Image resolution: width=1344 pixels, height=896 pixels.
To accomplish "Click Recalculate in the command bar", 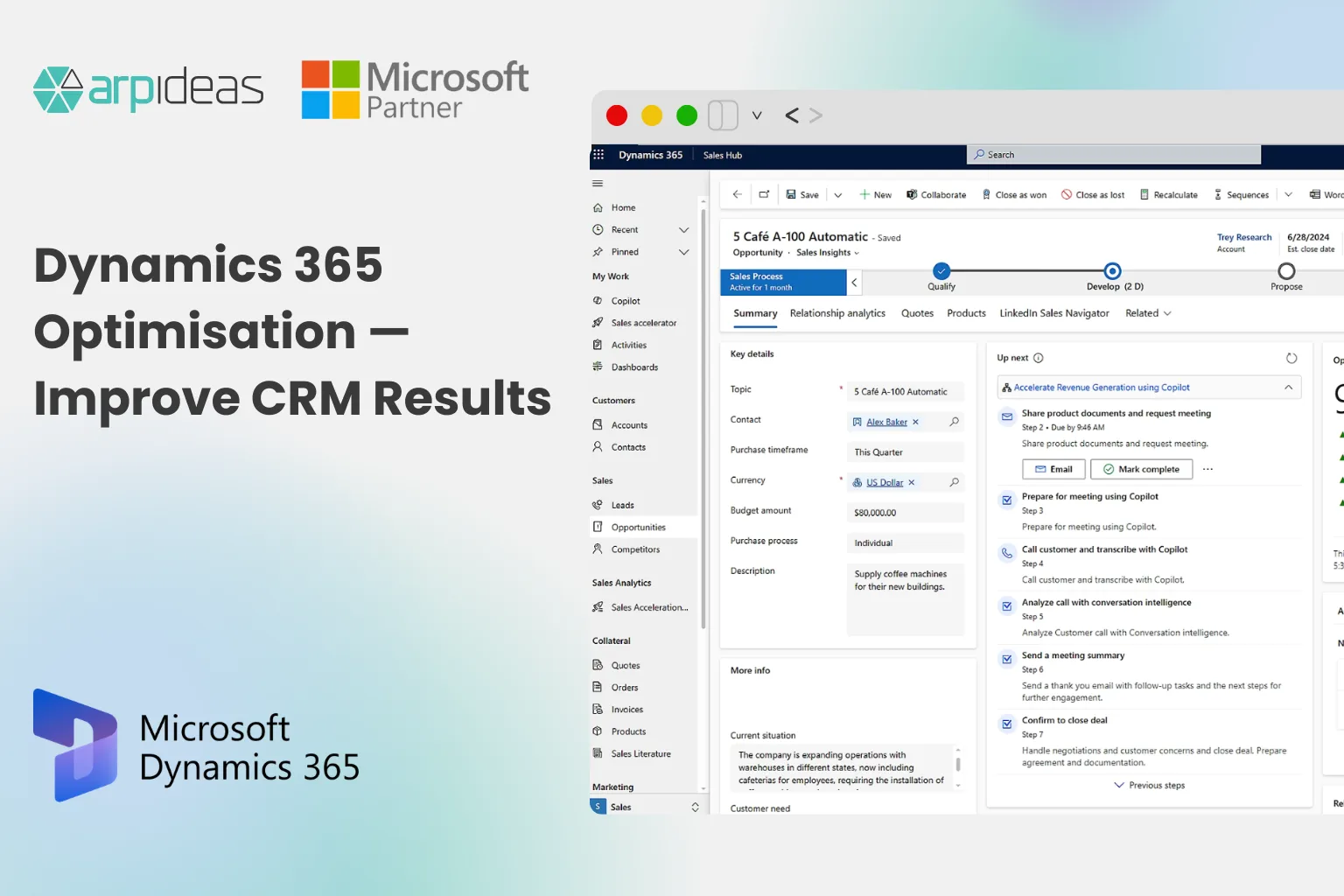I will [1168, 194].
